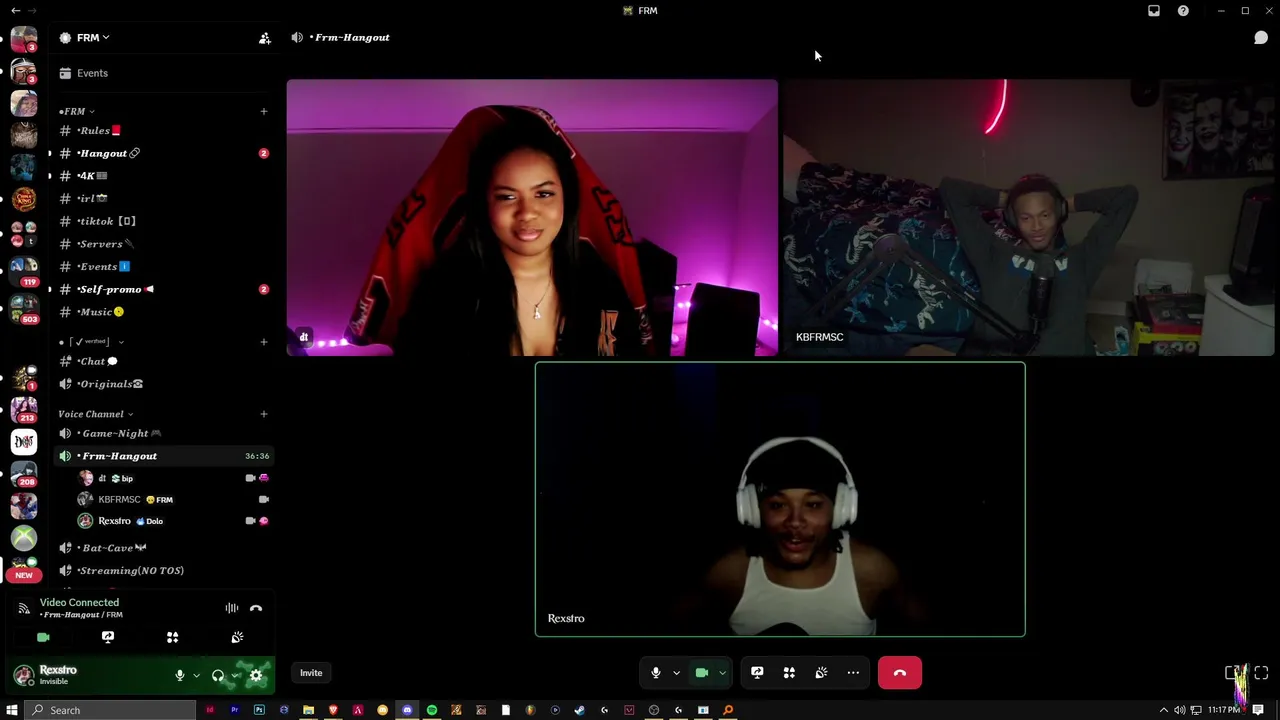This screenshot has width=1280, height=720.
Task: Open the inbox icon in the title bar
Action: pos(1154,11)
